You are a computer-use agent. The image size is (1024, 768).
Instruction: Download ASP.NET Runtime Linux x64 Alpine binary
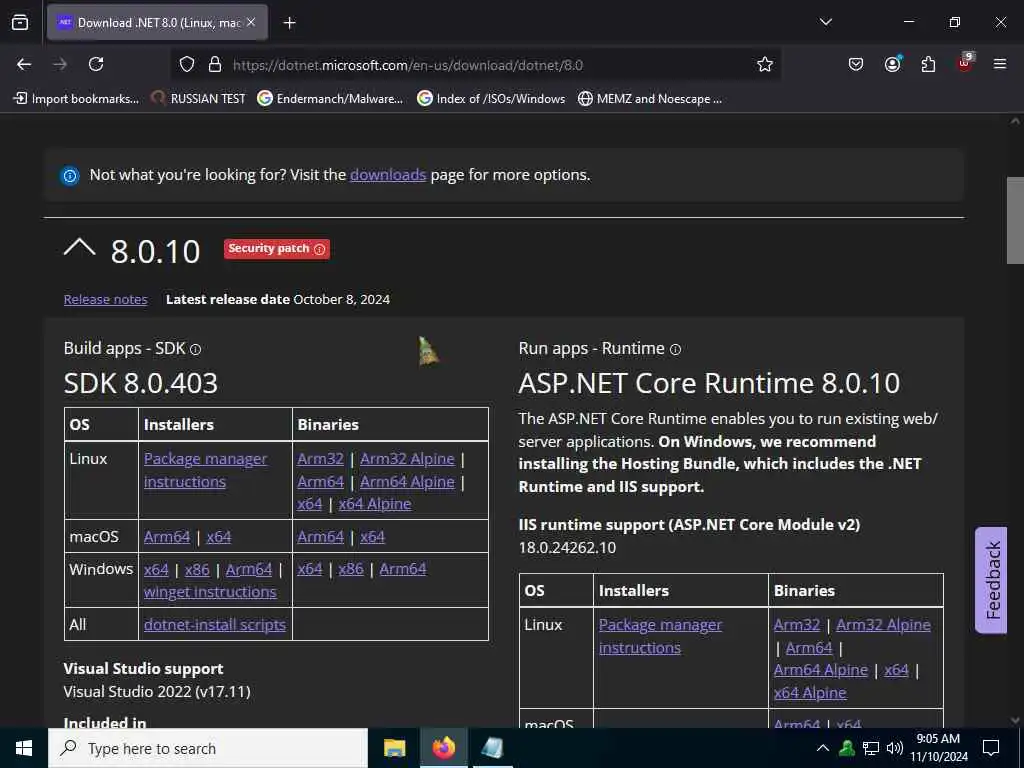(810, 693)
